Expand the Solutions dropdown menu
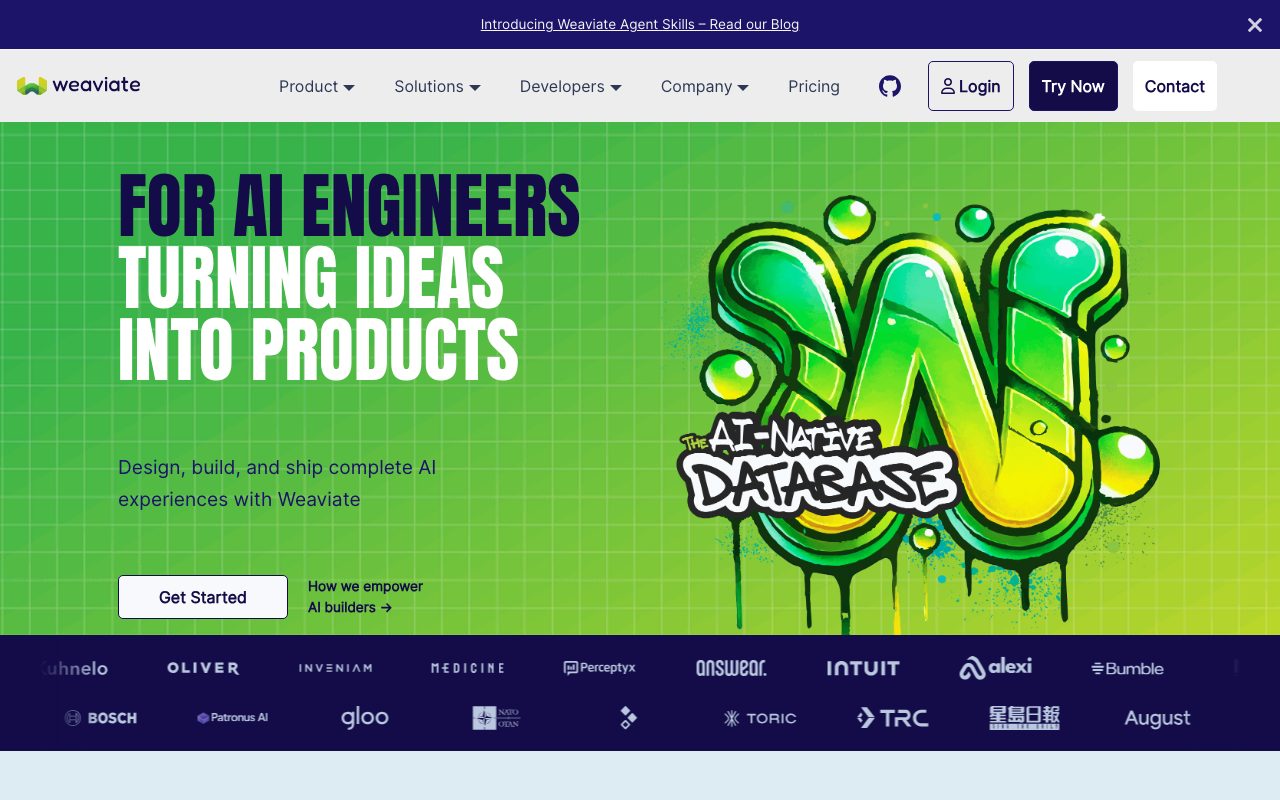 [x=437, y=86]
